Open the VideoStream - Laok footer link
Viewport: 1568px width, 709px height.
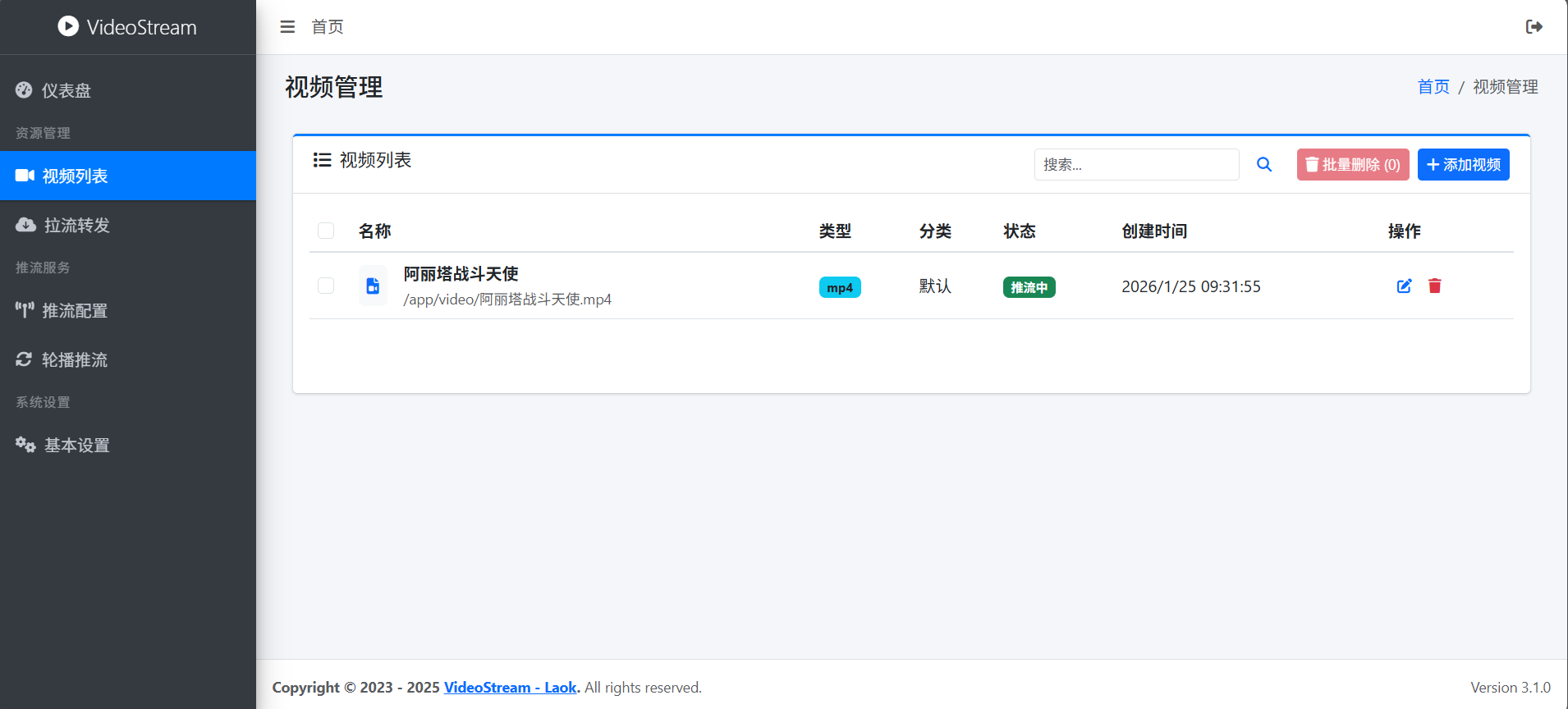[511, 688]
